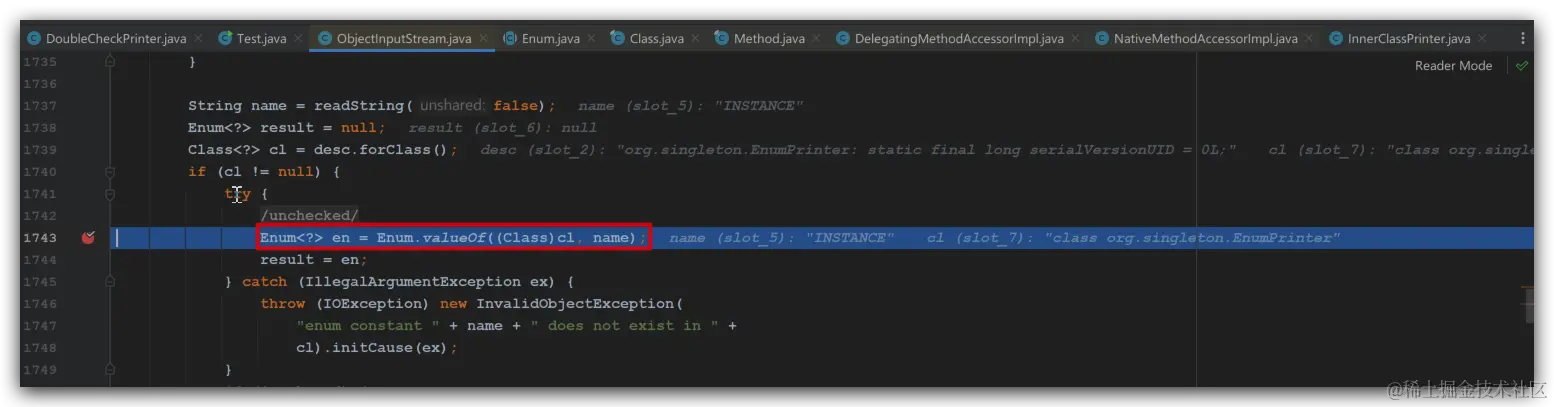1554x407 pixels.
Task: Click the inline debug value 'result (slot_6): null'
Action: (x=502, y=128)
